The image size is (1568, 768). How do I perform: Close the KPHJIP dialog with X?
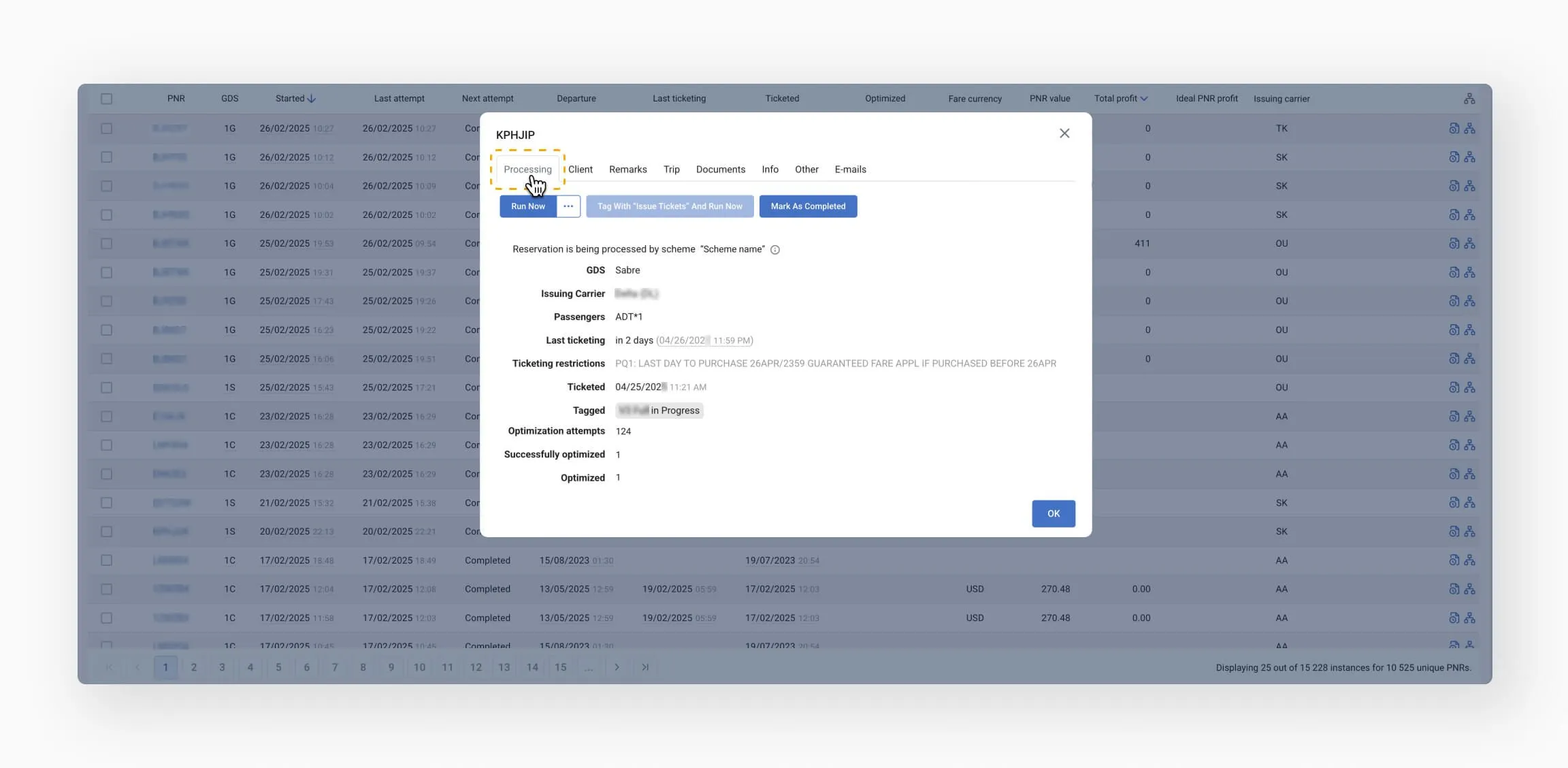1064,133
